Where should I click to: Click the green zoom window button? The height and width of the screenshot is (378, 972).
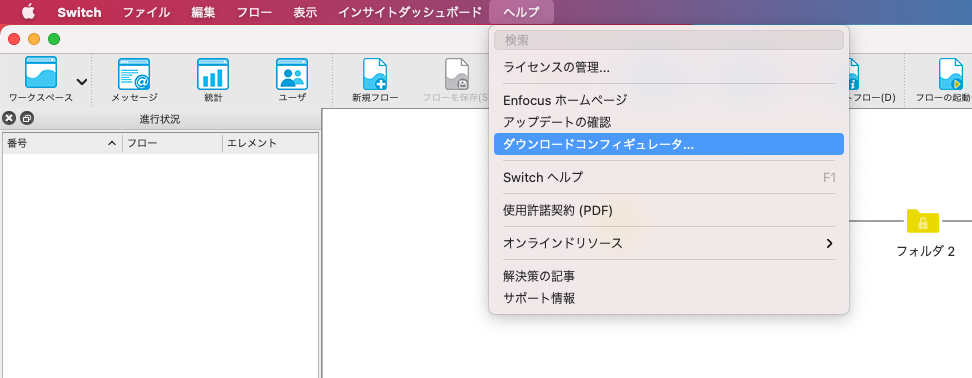(x=55, y=39)
